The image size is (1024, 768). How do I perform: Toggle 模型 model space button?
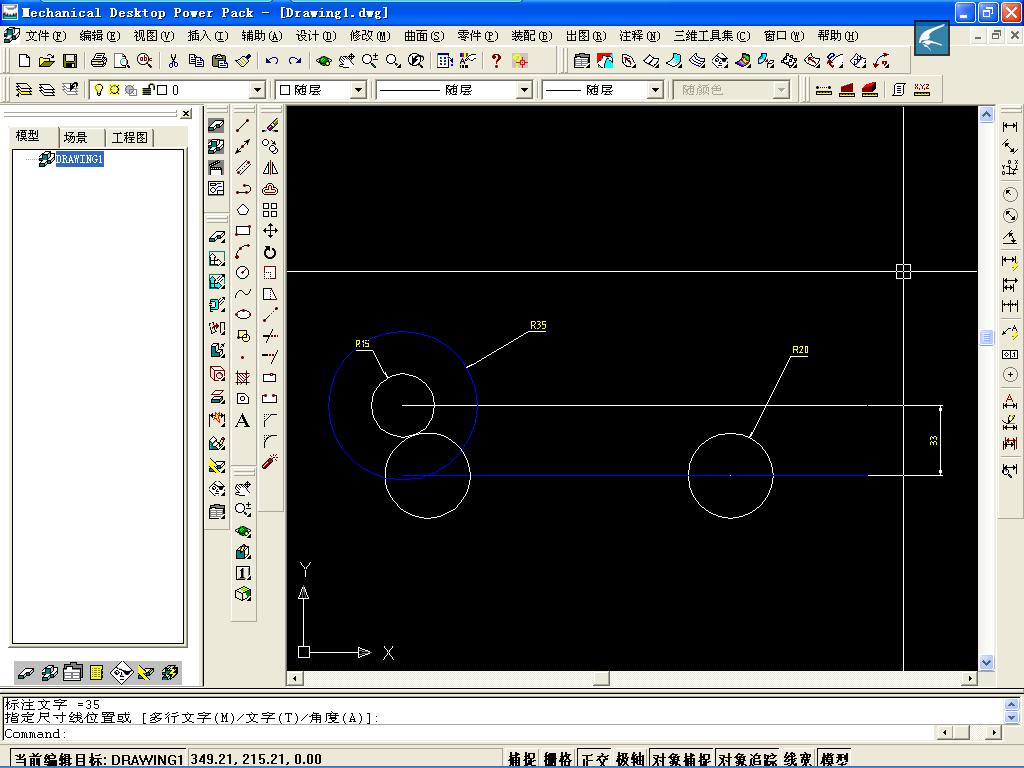pos(834,759)
